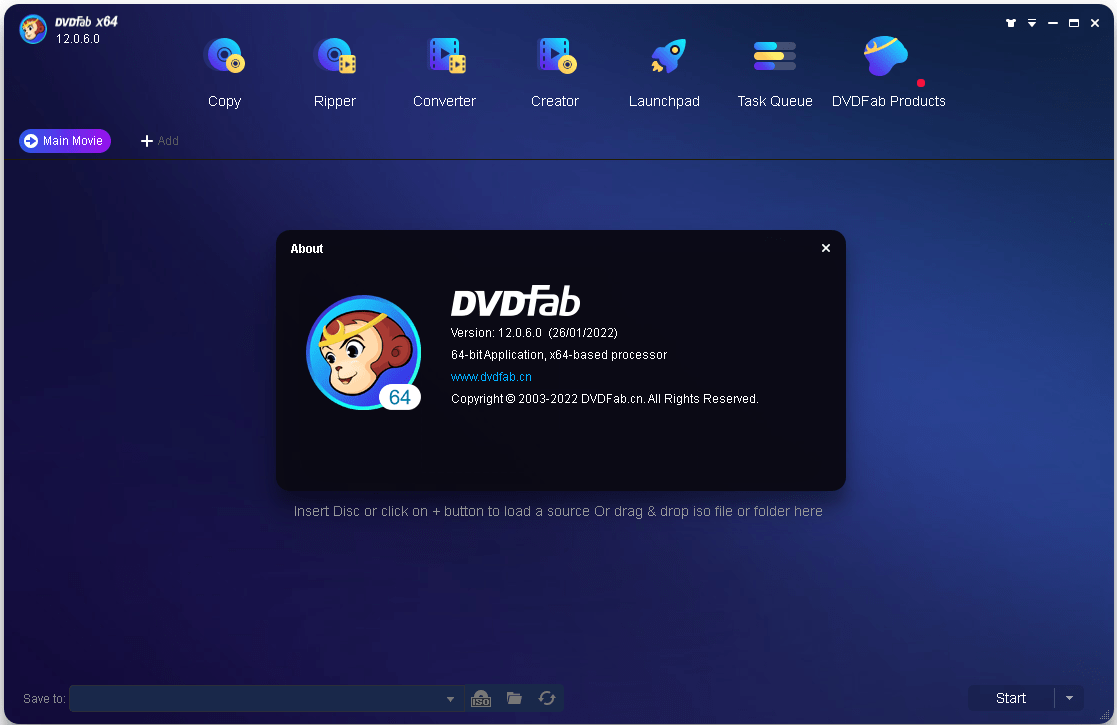Open the Launchpad rocket icon

pyautogui.click(x=667, y=56)
